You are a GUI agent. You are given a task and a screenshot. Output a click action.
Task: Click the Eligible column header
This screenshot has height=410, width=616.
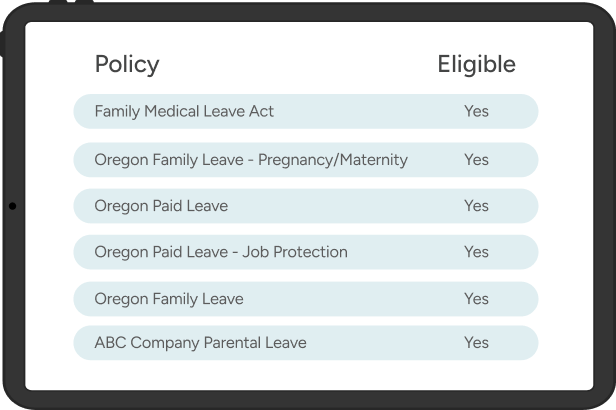tap(476, 65)
